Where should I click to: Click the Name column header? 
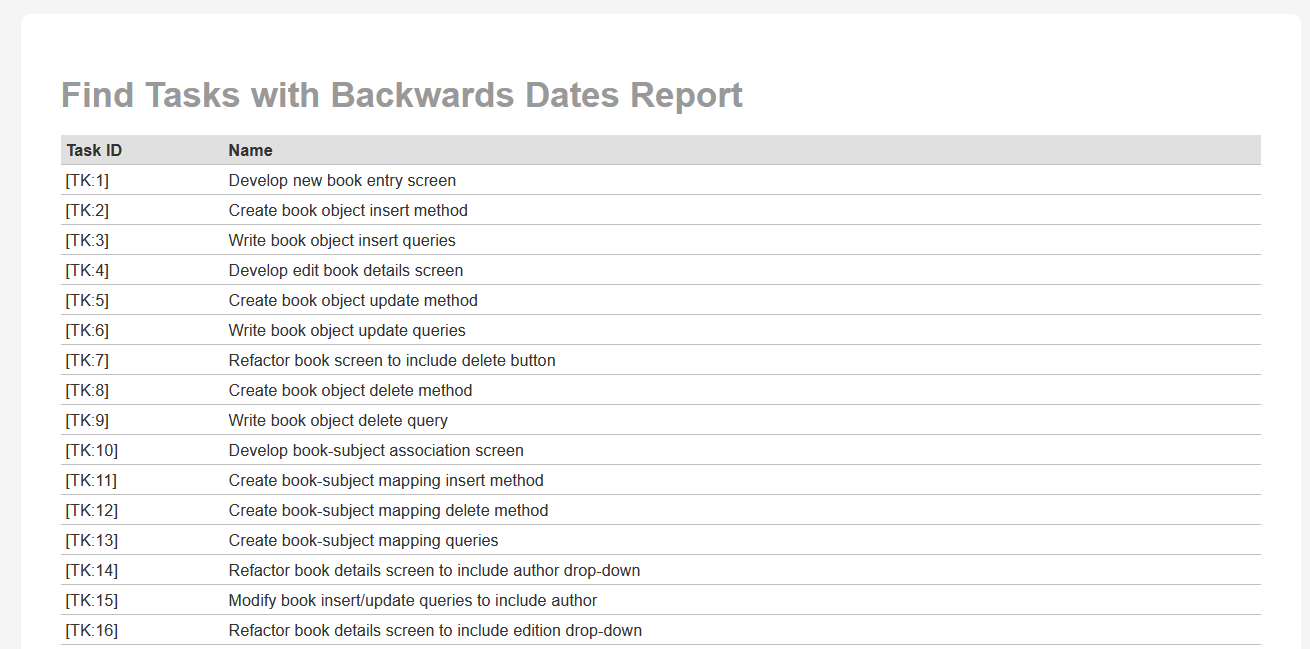[x=250, y=150]
